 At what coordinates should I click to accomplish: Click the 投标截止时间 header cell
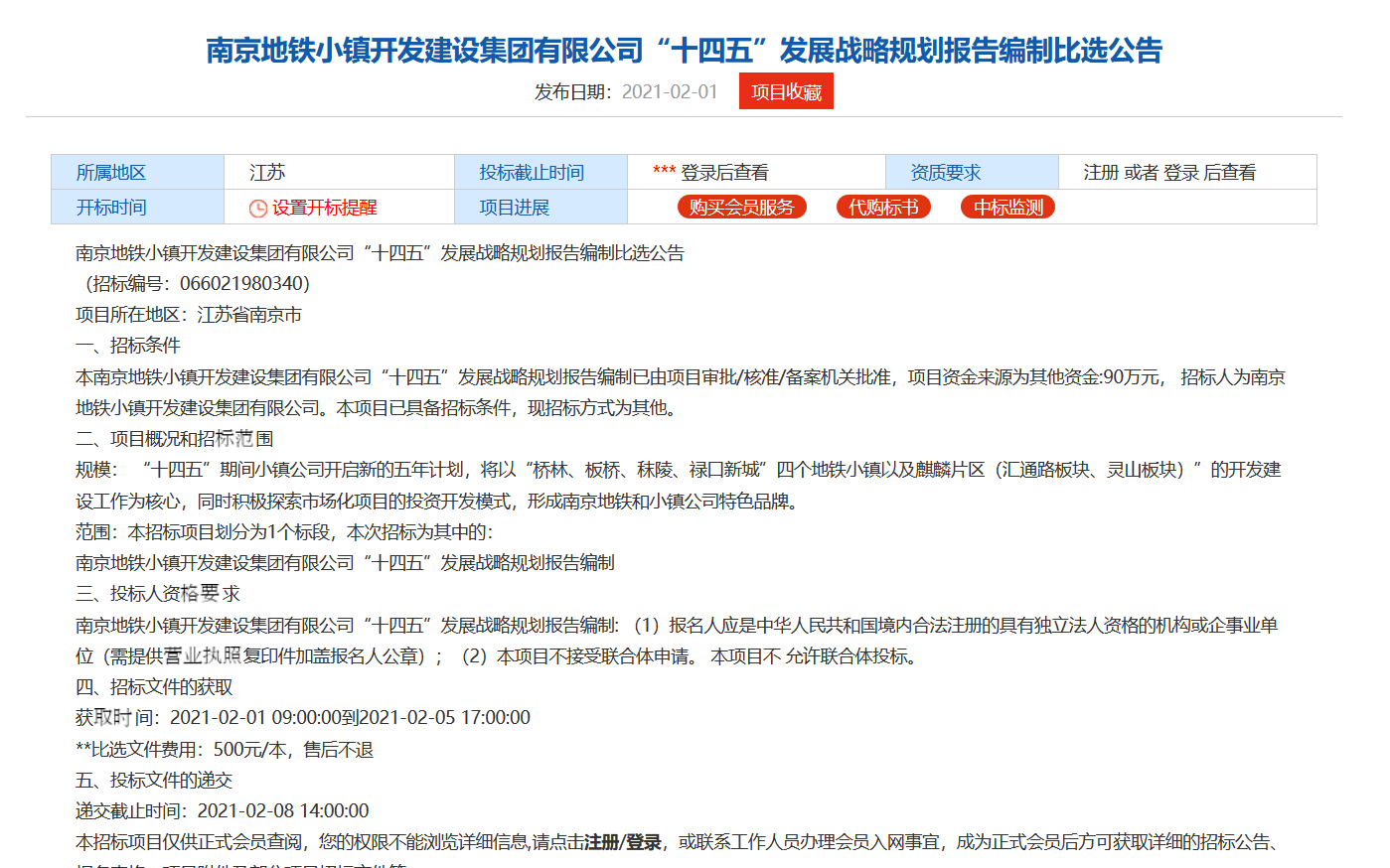tap(541, 172)
